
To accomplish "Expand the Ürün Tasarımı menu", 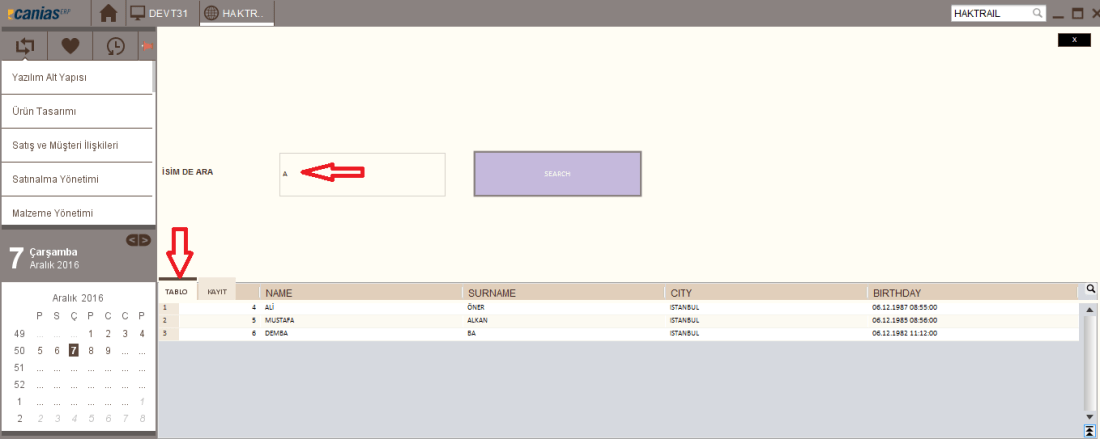I will point(76,111).
